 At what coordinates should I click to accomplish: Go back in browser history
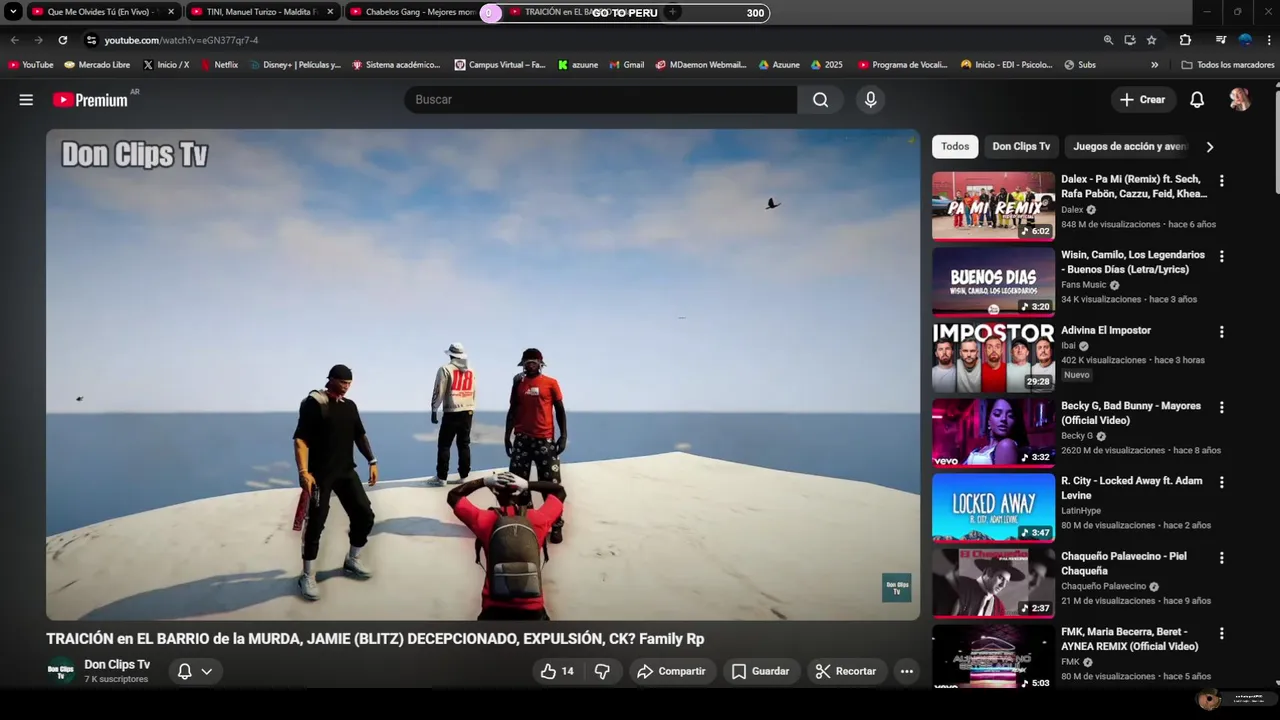[14, 40]
